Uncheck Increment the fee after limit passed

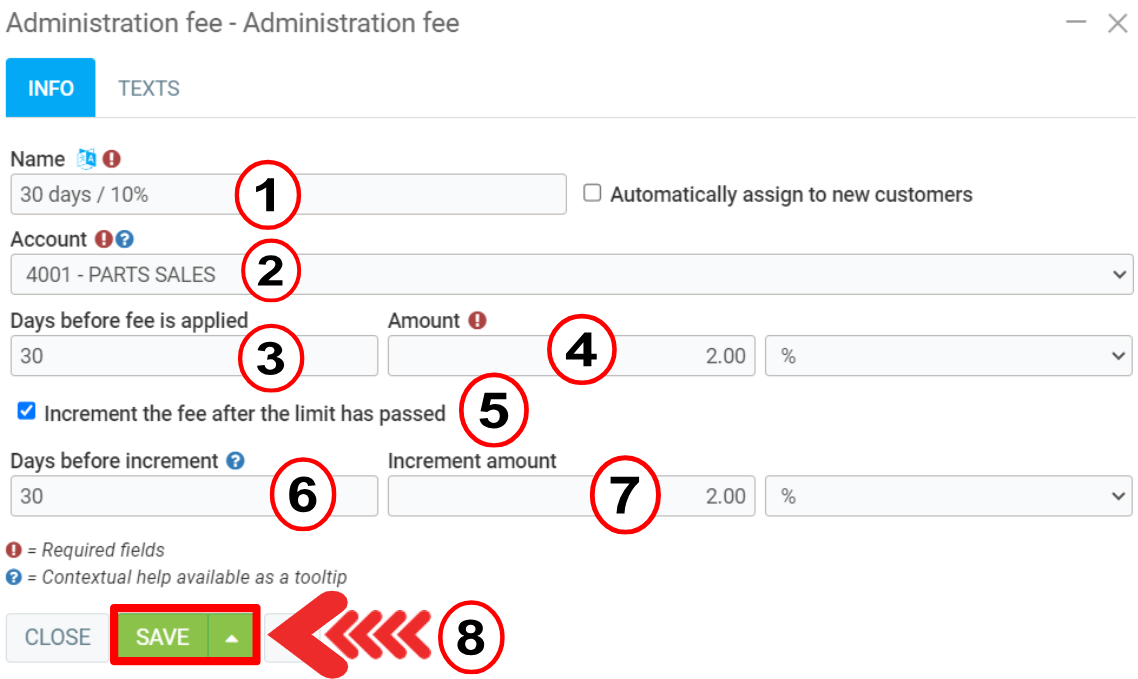[x=27, y=411]
